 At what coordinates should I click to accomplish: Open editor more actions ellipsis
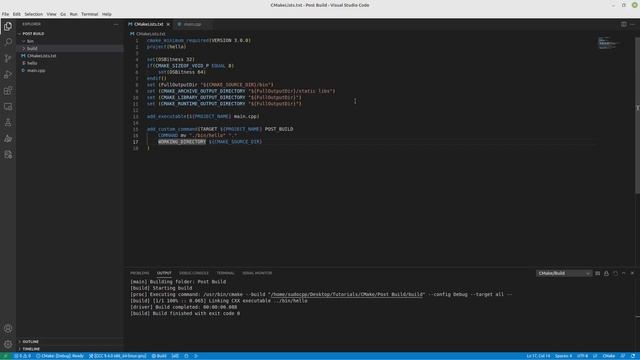pos(633,24)
